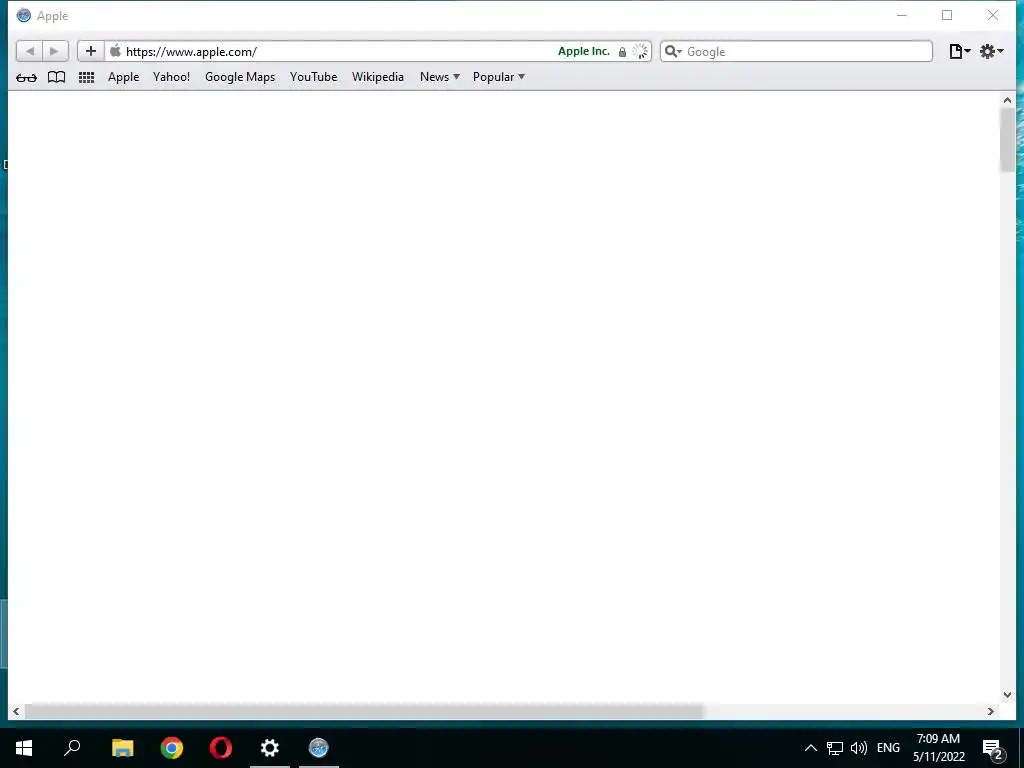
Task: Launch Chrome from the taskbar
Action: point(172,748)
